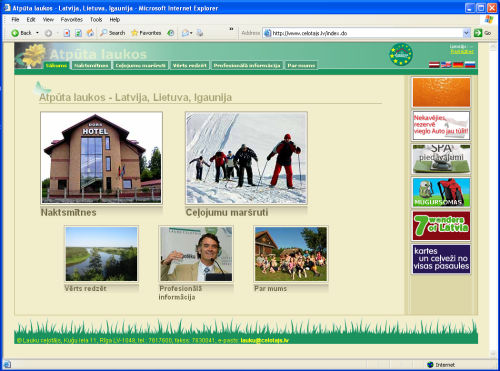Expand the toolbar overflow chevron

(231, 29)
